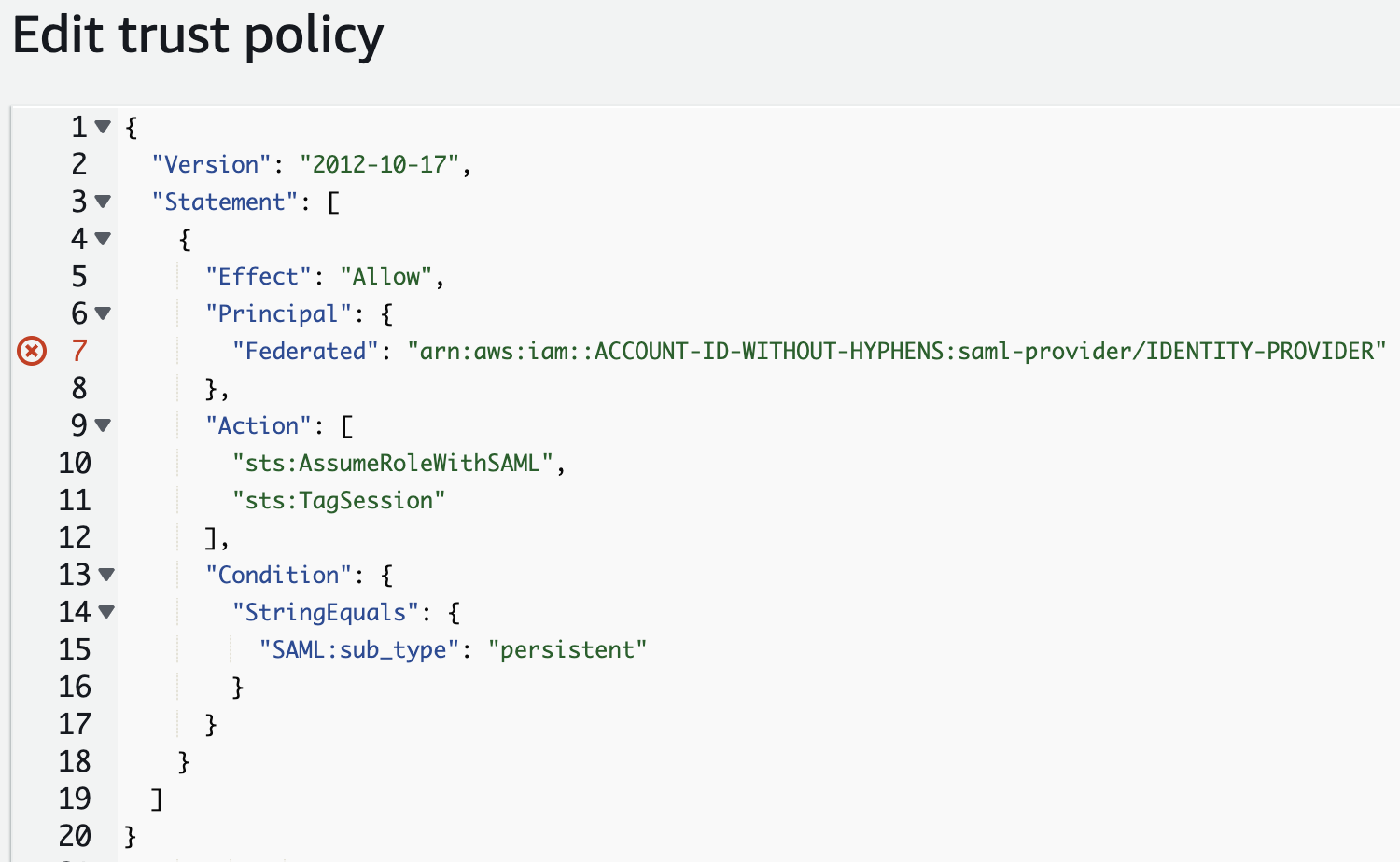Collapse the StringEquals block fold arrow
The width and height of the screenshot is (1400, 862).
(x=106, y=612)
